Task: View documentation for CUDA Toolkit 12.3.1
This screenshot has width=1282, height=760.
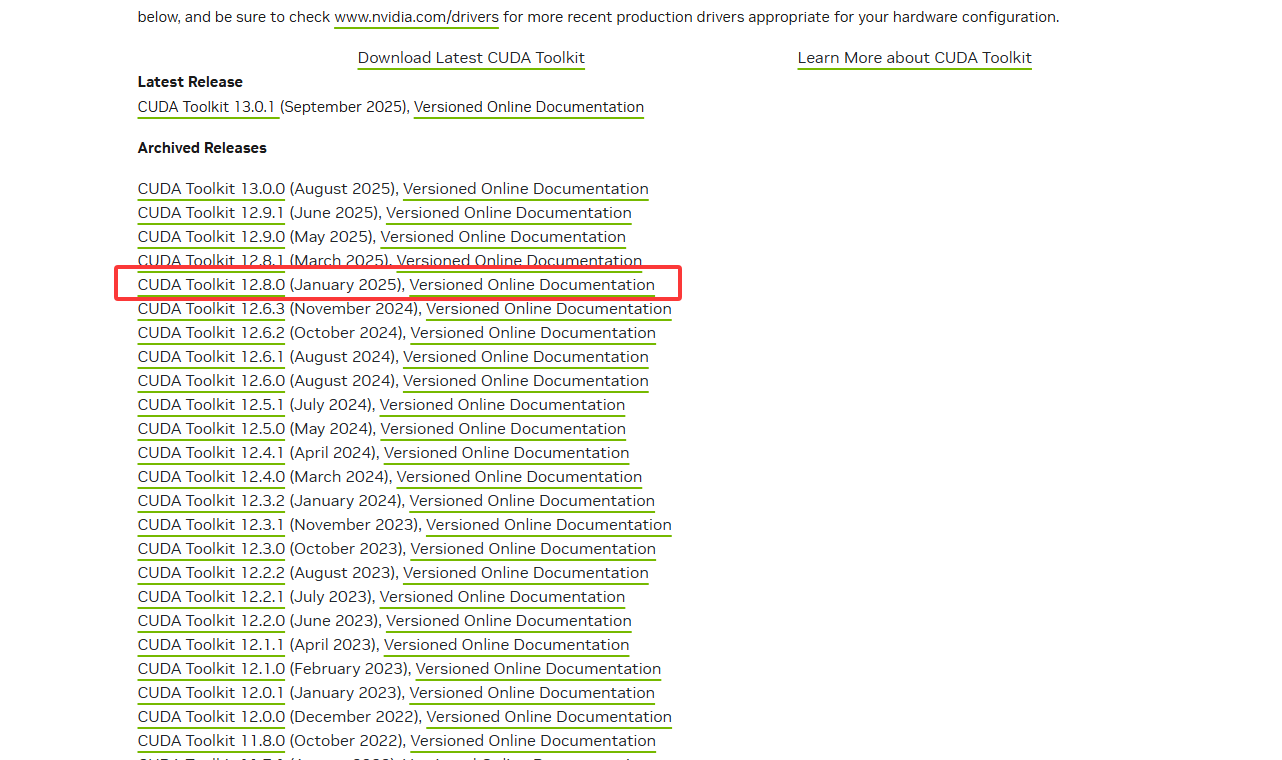Action: click(x=549, y=525)
